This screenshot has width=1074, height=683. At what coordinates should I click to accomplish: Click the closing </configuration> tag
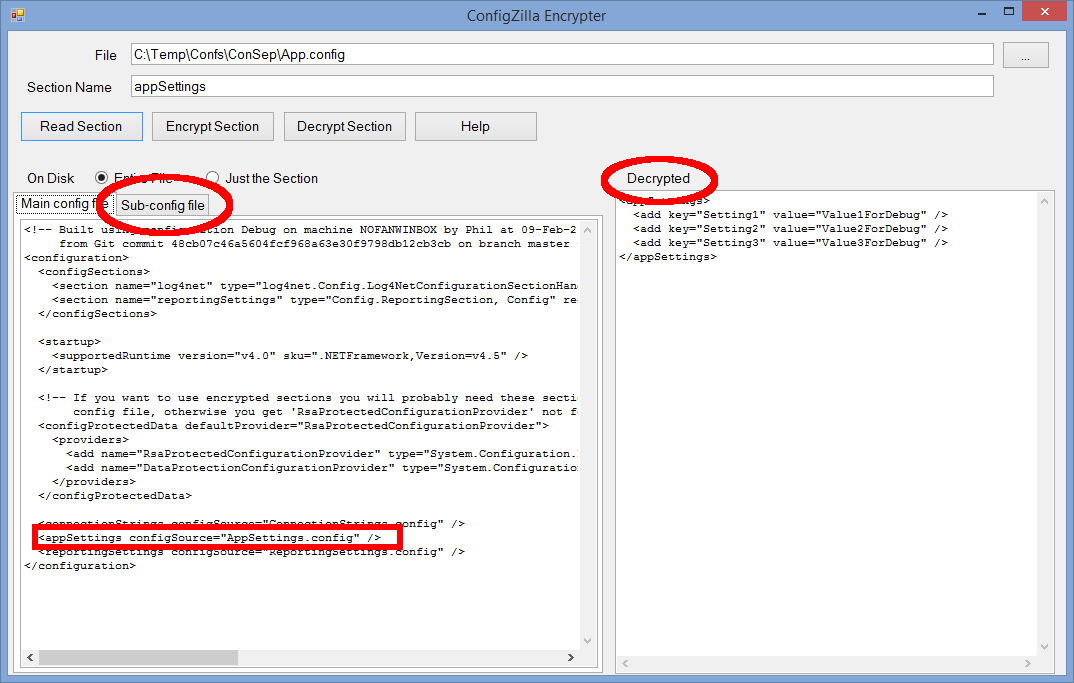[80, 566]
